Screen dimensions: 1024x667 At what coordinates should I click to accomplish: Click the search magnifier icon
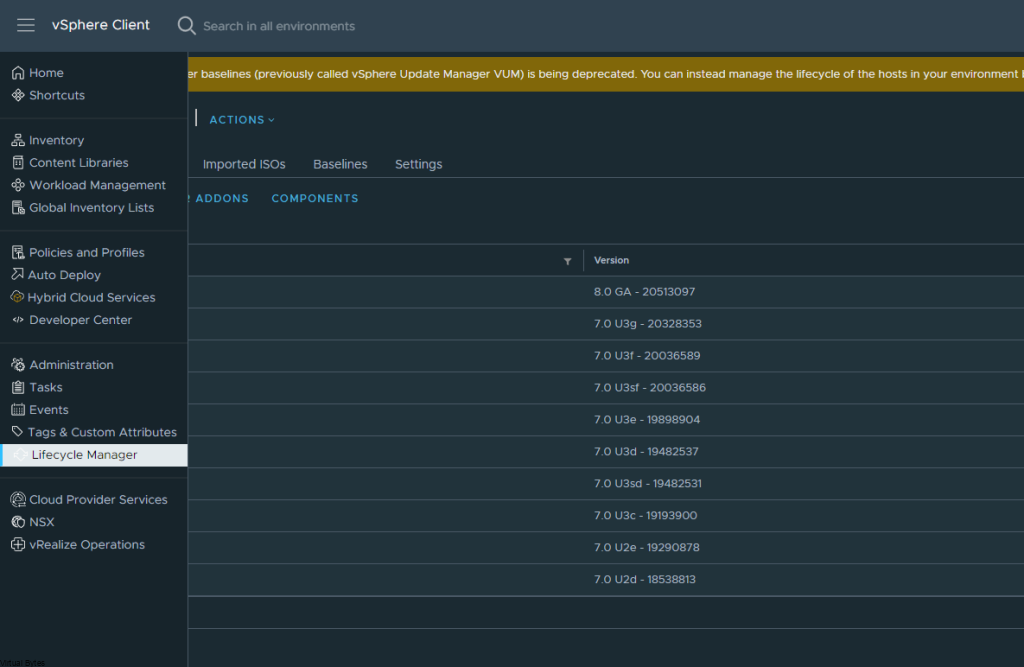pos(186,26)
